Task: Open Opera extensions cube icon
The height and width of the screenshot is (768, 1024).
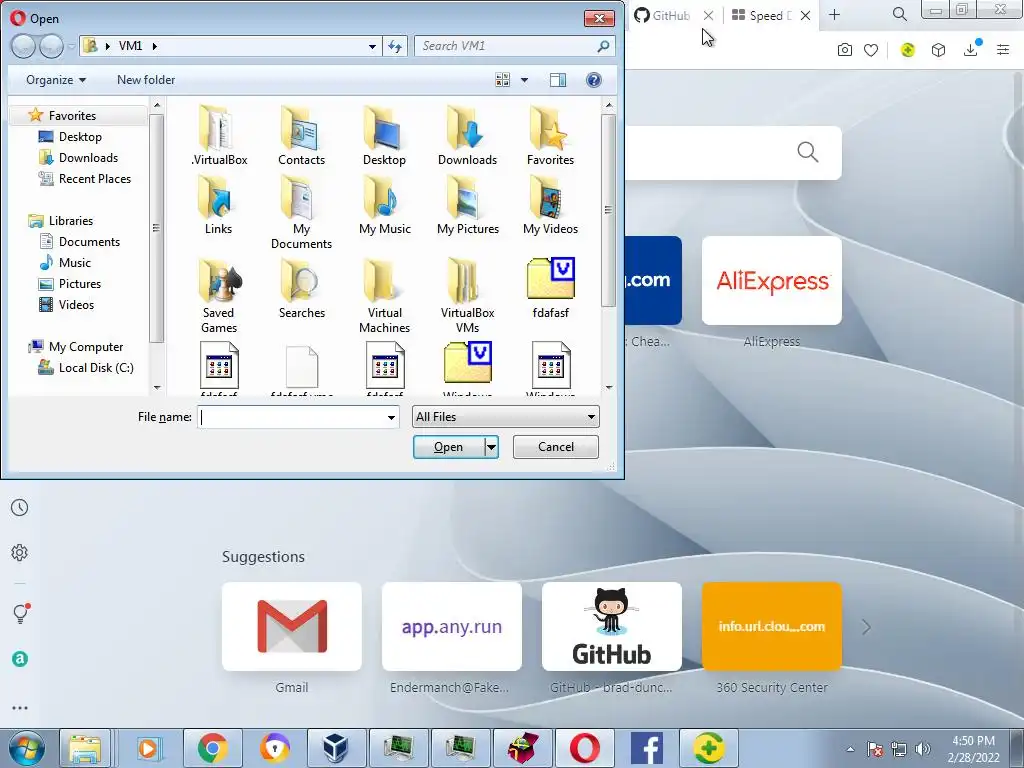Action: tap(938, 50)
